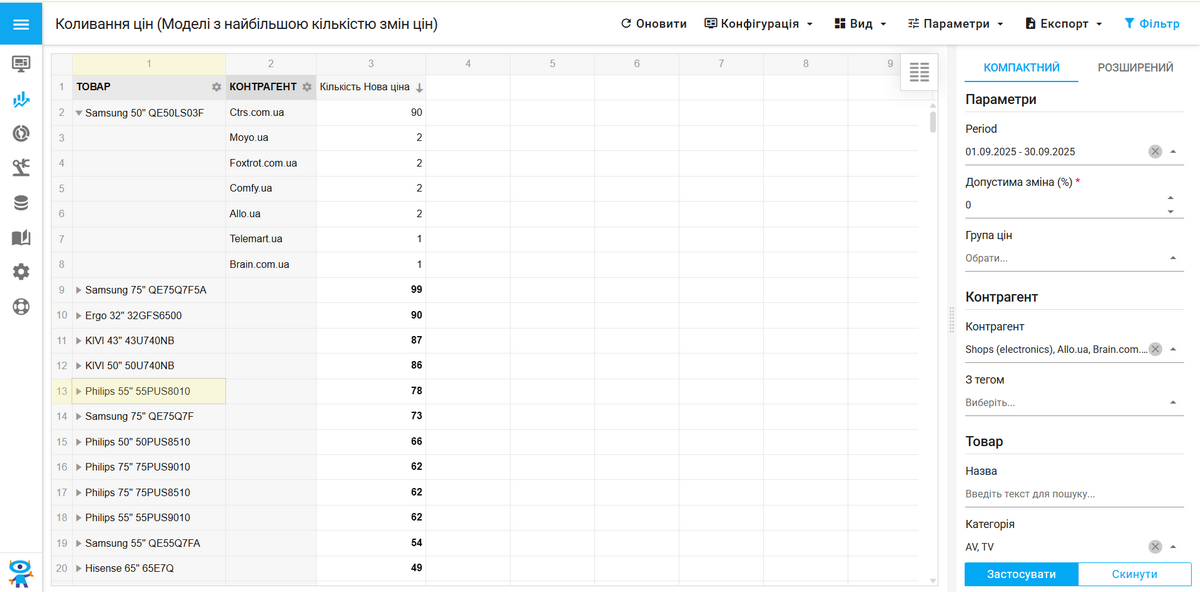
Task: Open the Конфігурація menu
Action: [x=758, y=23]
